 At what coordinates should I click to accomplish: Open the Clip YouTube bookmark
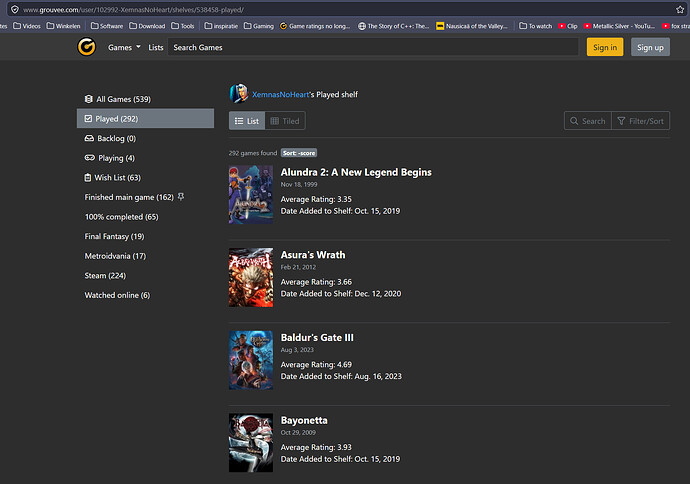(x=568, y=26)
